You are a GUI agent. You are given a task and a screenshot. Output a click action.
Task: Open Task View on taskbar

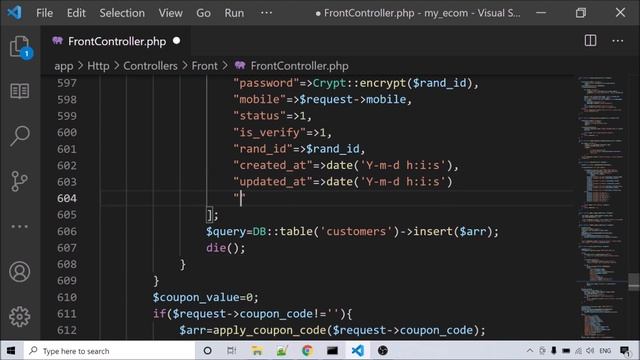[x=231, y=351]
